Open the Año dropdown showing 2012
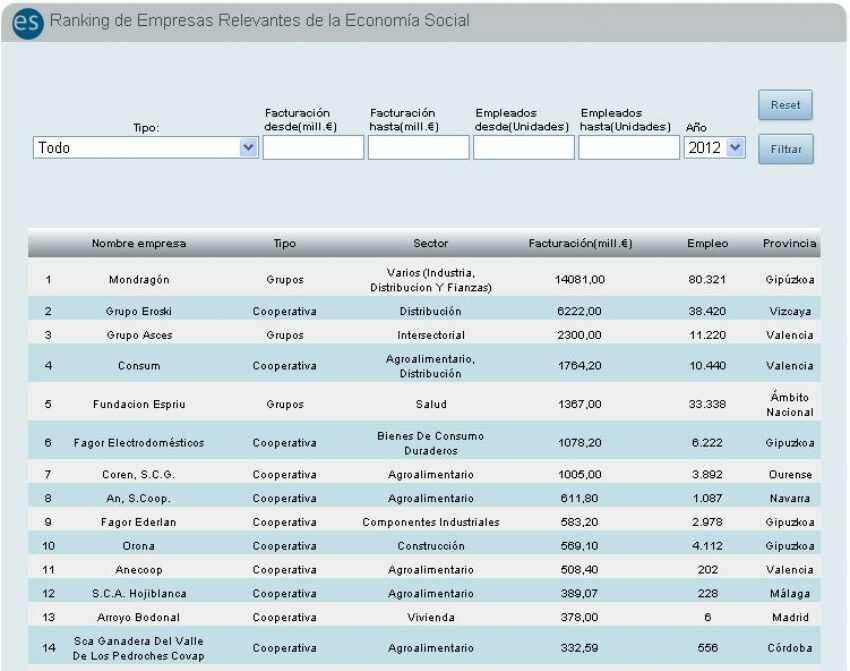 [714, 147]
